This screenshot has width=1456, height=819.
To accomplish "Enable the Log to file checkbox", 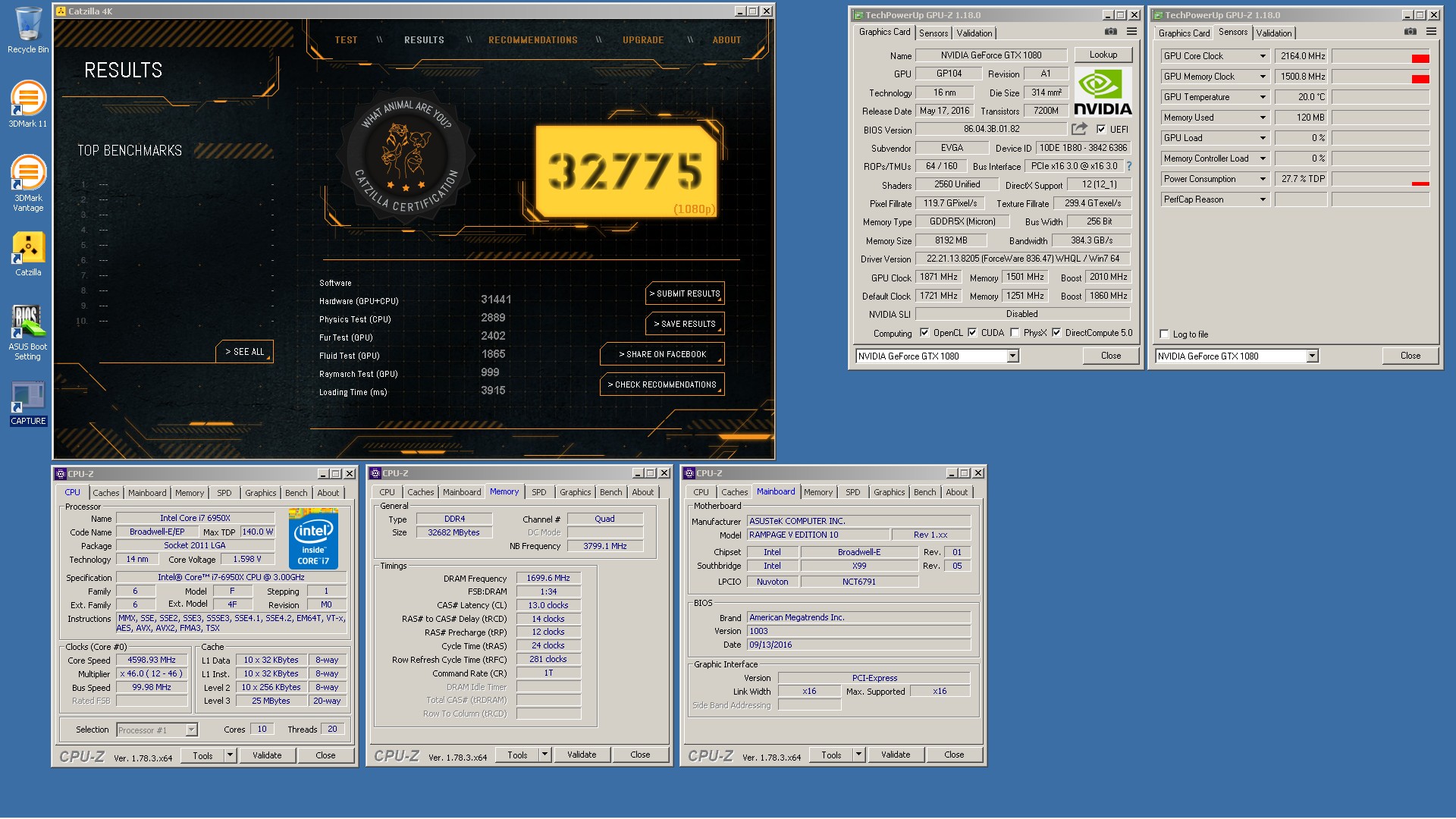I will point(1164,334).
